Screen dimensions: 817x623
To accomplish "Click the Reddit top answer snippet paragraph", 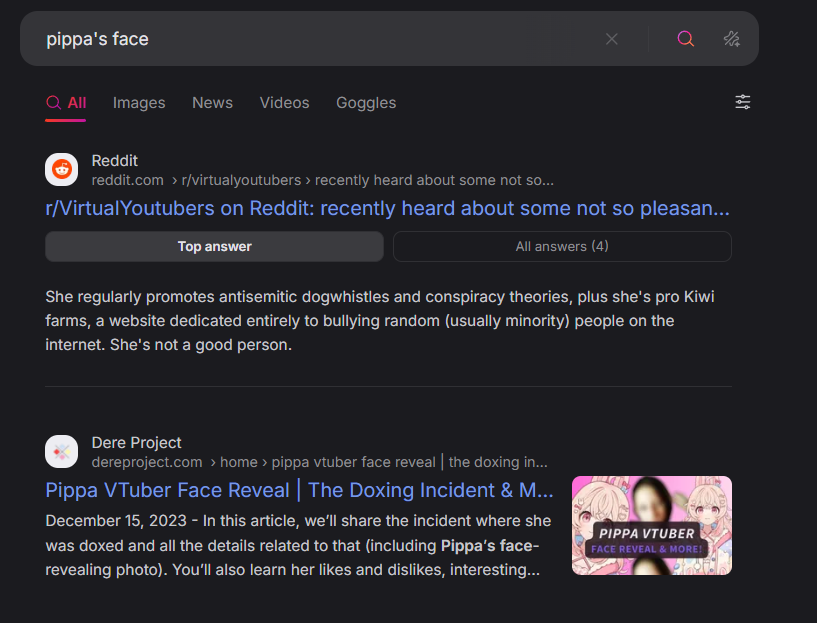I will coord(380,321).
